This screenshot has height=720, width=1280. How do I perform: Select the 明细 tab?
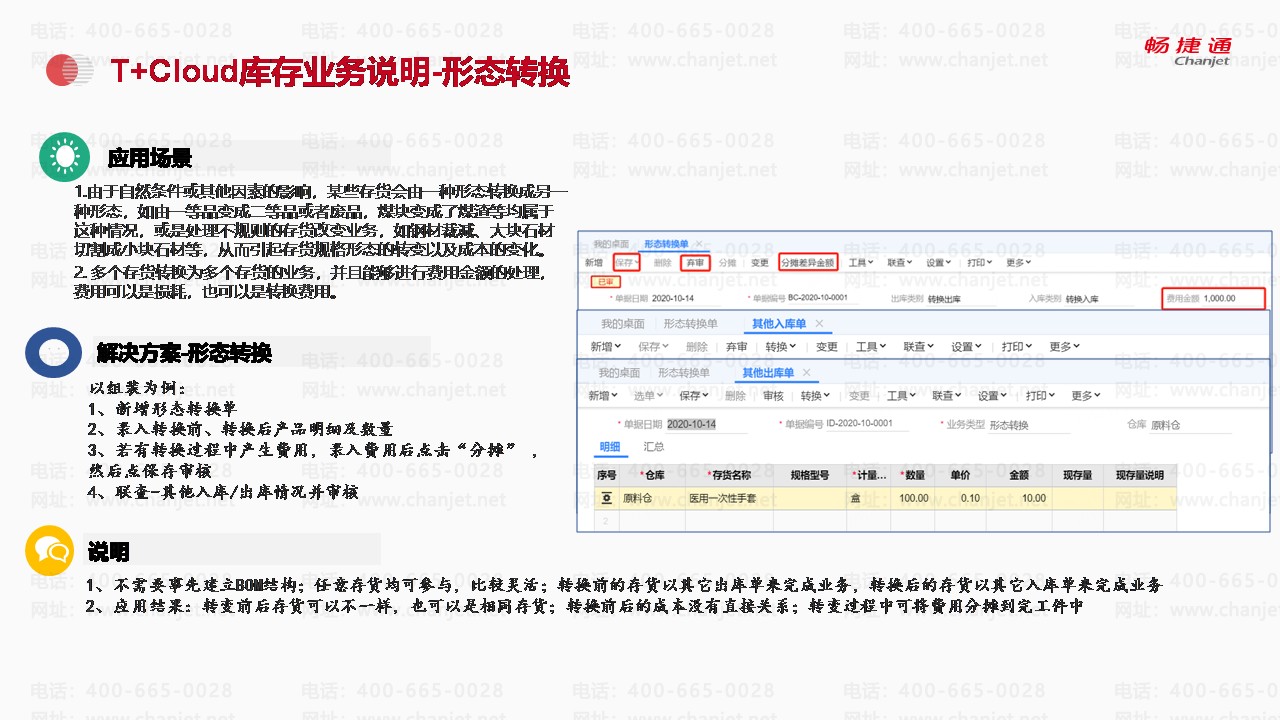[x=609, y=447]
